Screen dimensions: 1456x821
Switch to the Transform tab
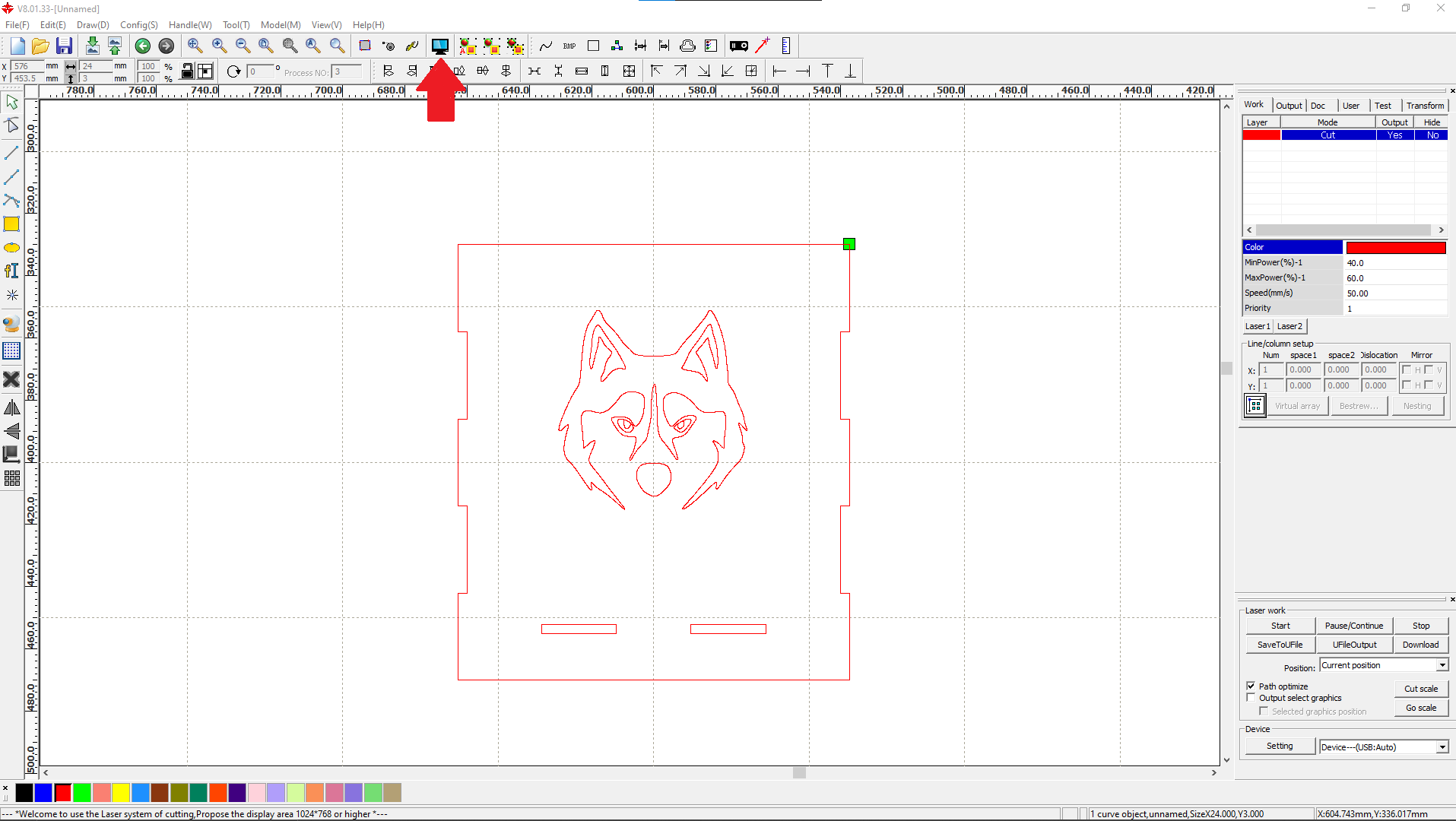1425,106
